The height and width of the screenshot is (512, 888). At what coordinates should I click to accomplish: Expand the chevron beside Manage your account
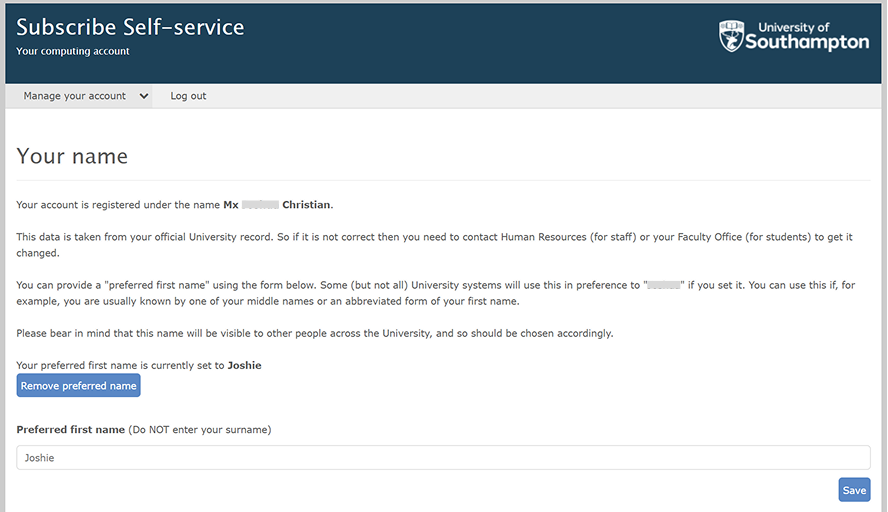tap(144, 96)
